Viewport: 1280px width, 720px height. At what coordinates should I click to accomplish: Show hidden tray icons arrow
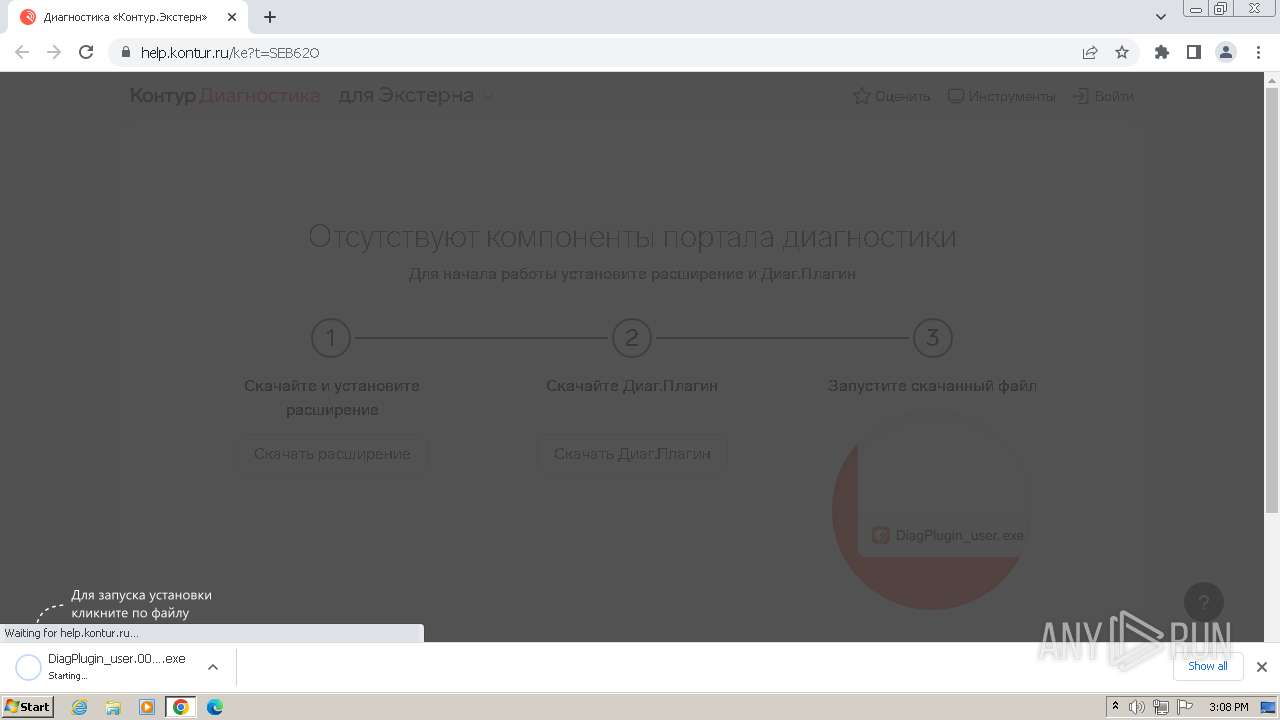pyautogui.click(x=1115, y=707)
